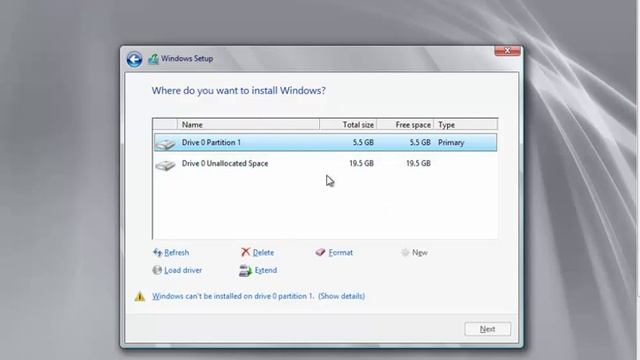Sort by the Free space column header
640x360 pixels.
[x=405, y=124]
